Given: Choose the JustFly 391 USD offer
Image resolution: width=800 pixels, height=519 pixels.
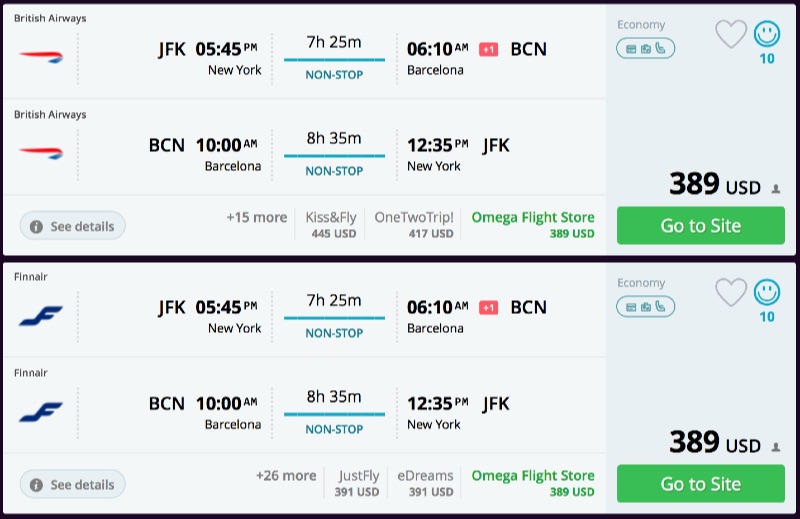Looking at the screenshot, I should [359, 483].
